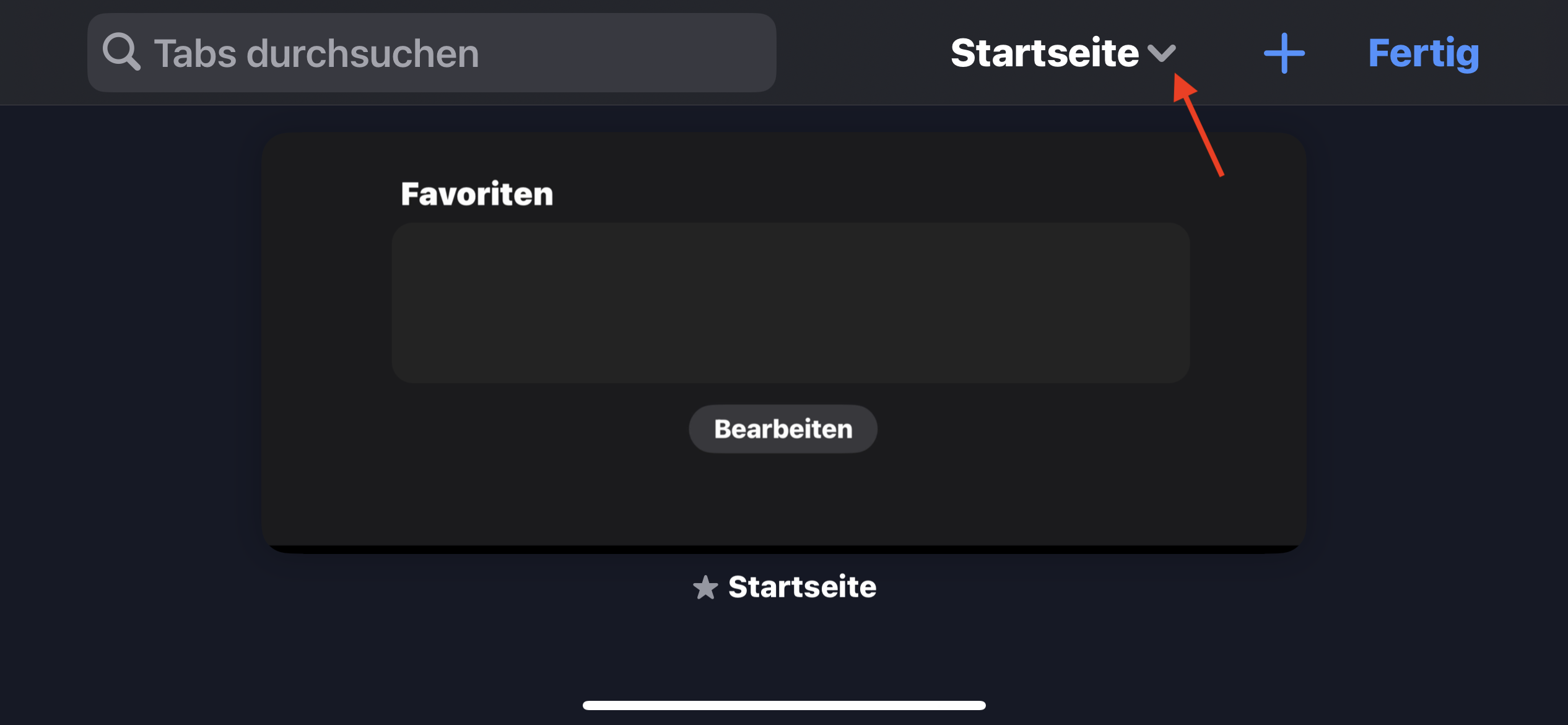Click the Favoriten heading

tap(477, 194)
